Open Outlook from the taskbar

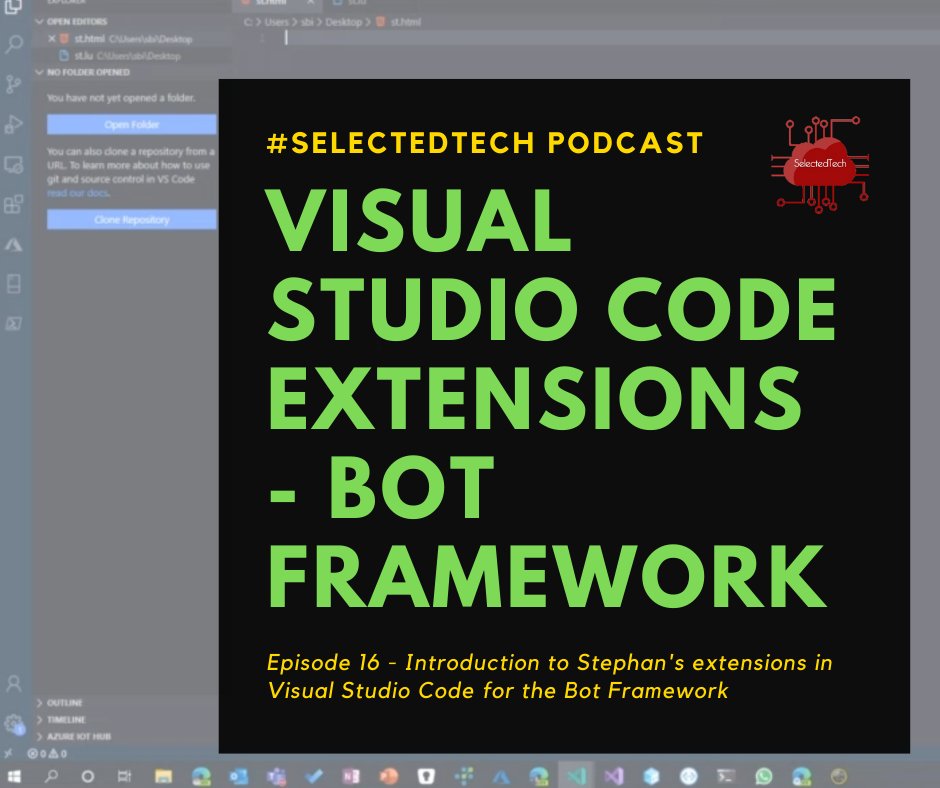(239, 776)
